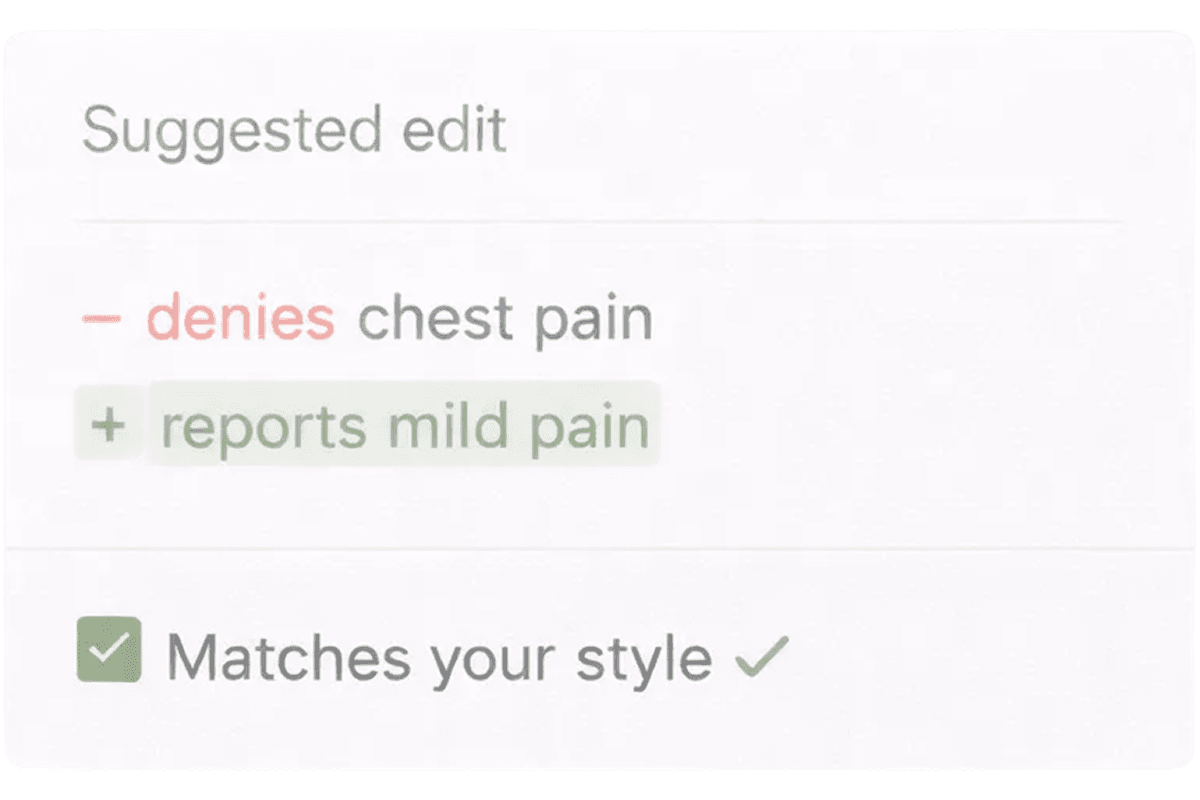Click the word "reports" in the added line
Viewport: 1200px width, 800px height.
click(x=264, y=428)
